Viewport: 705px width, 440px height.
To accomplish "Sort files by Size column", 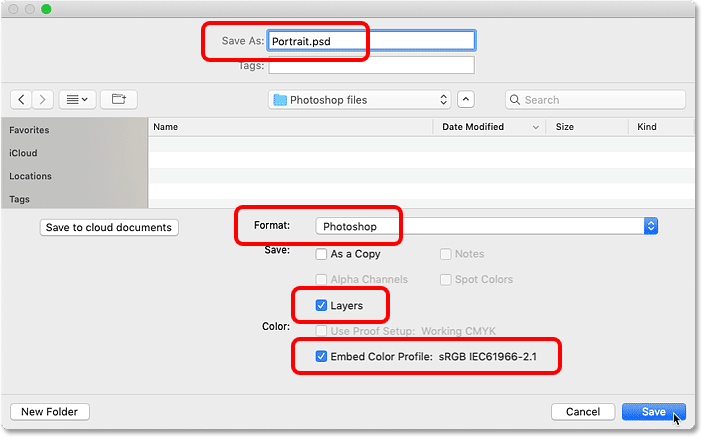I will coord(586,127).
